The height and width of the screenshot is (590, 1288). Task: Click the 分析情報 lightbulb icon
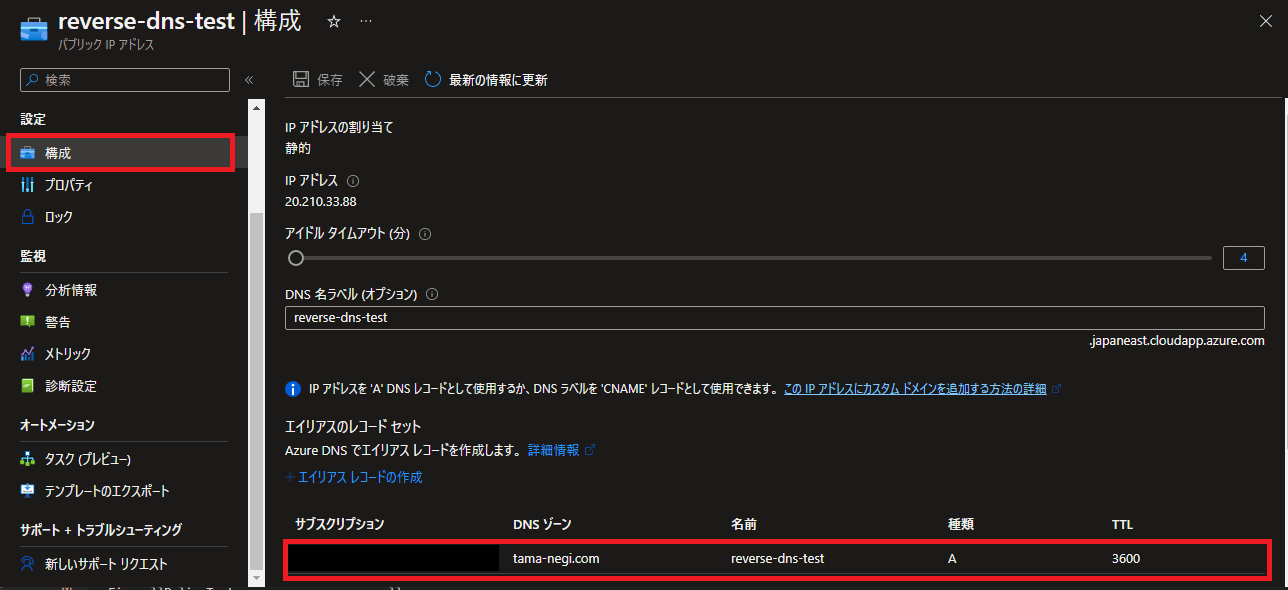[x=28, y=290]
